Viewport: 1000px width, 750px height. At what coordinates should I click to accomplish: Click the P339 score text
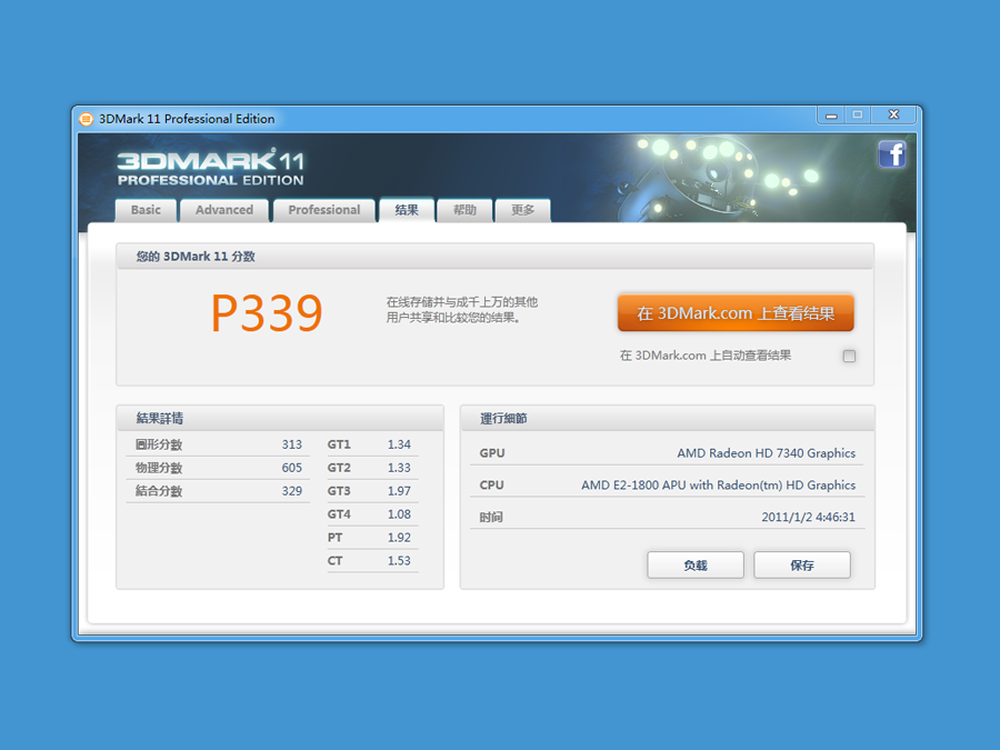click(x=267, y=313)
